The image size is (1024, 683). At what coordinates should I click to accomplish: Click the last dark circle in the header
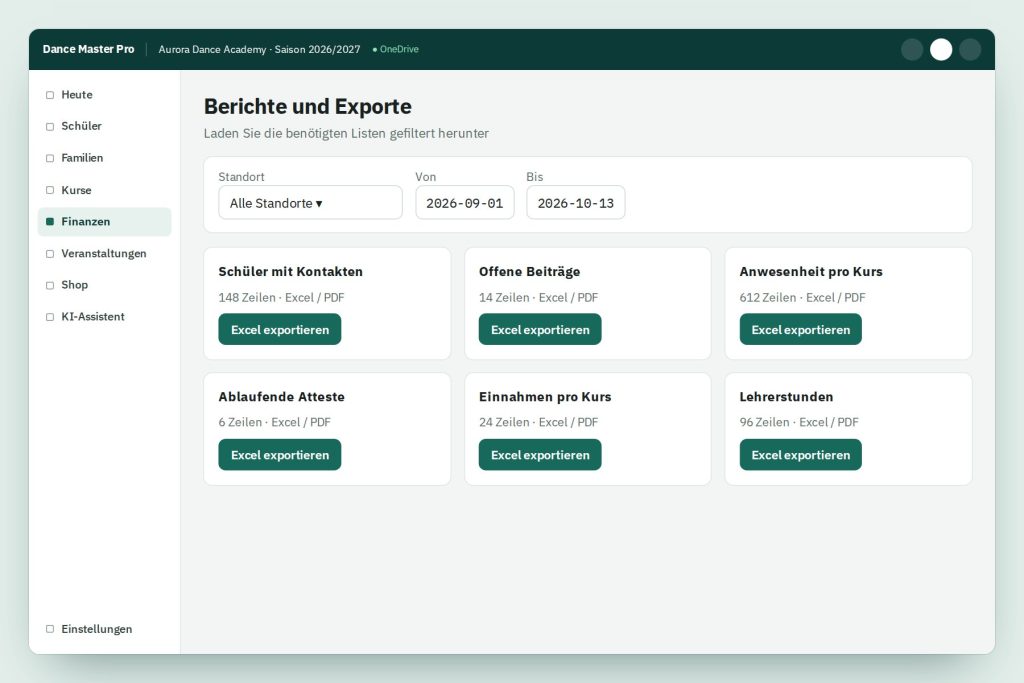(970, 50)
